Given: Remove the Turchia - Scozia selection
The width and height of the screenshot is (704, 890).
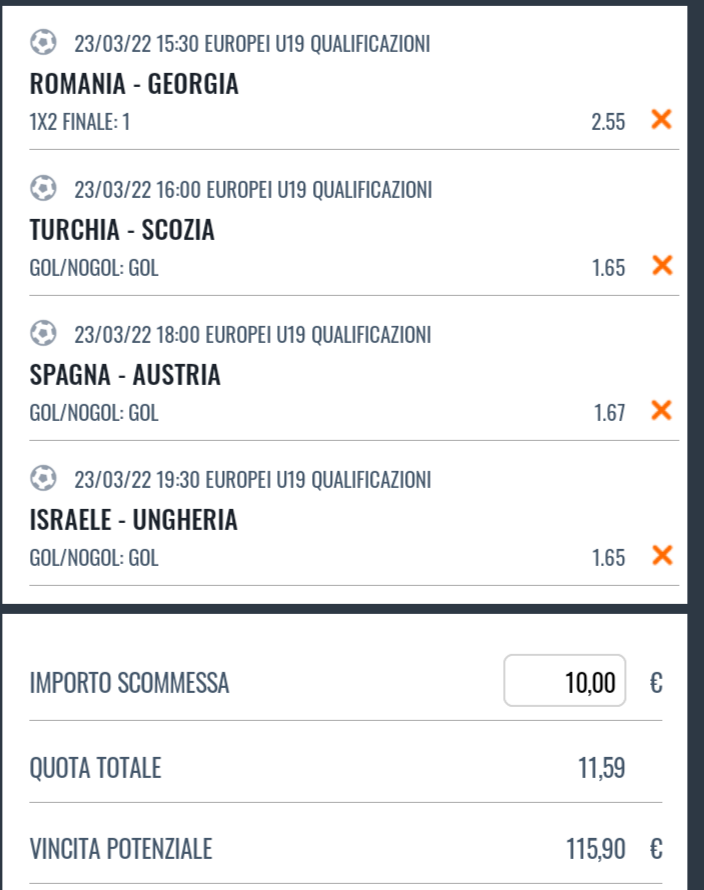Looking at the screenshot, I should click(x=661, y=265).
